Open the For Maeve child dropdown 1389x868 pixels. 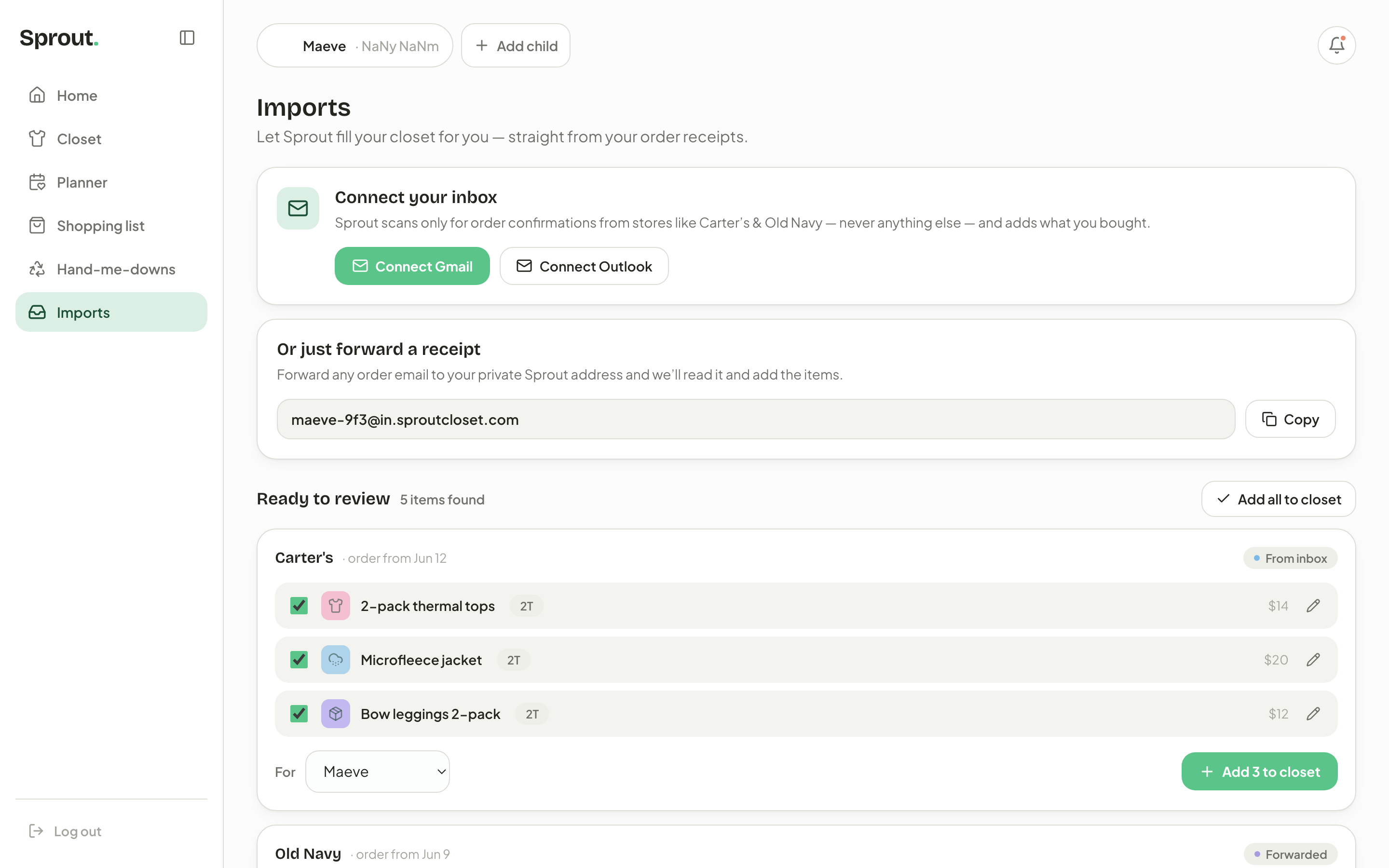coord(377,772)
